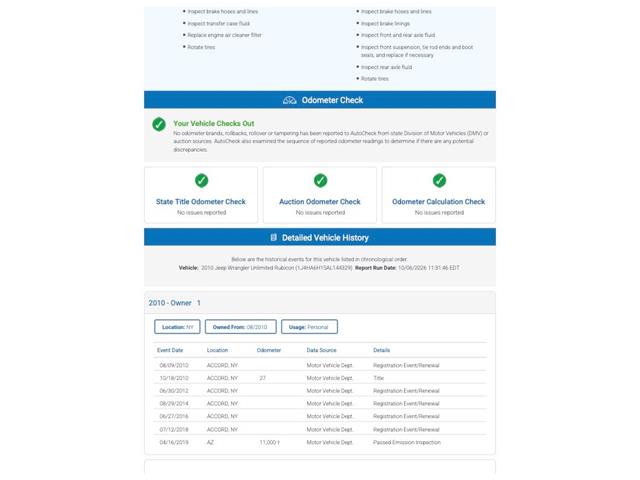Click Replace engine air cleaner filter item

tap(224, 35)
